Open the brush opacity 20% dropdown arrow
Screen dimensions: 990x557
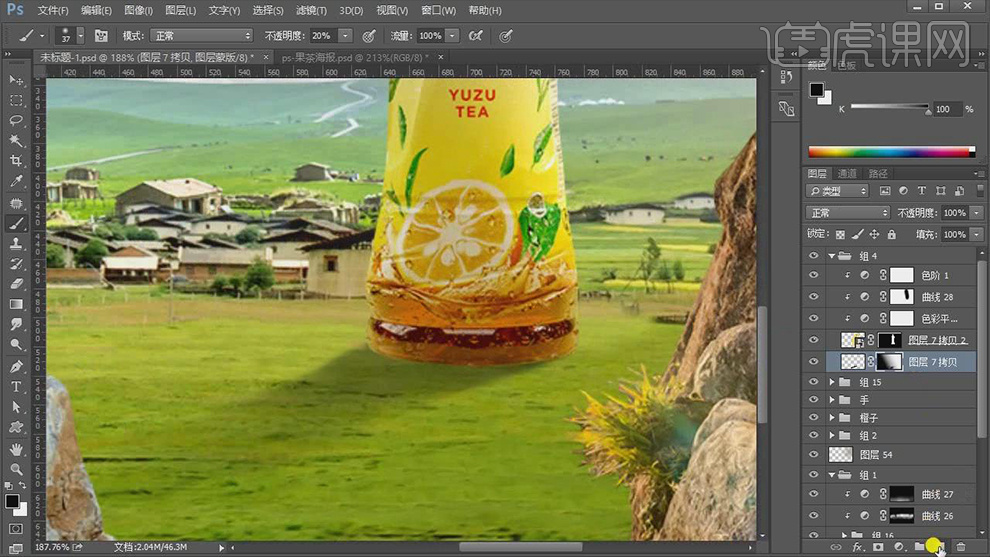coord(345,36)
